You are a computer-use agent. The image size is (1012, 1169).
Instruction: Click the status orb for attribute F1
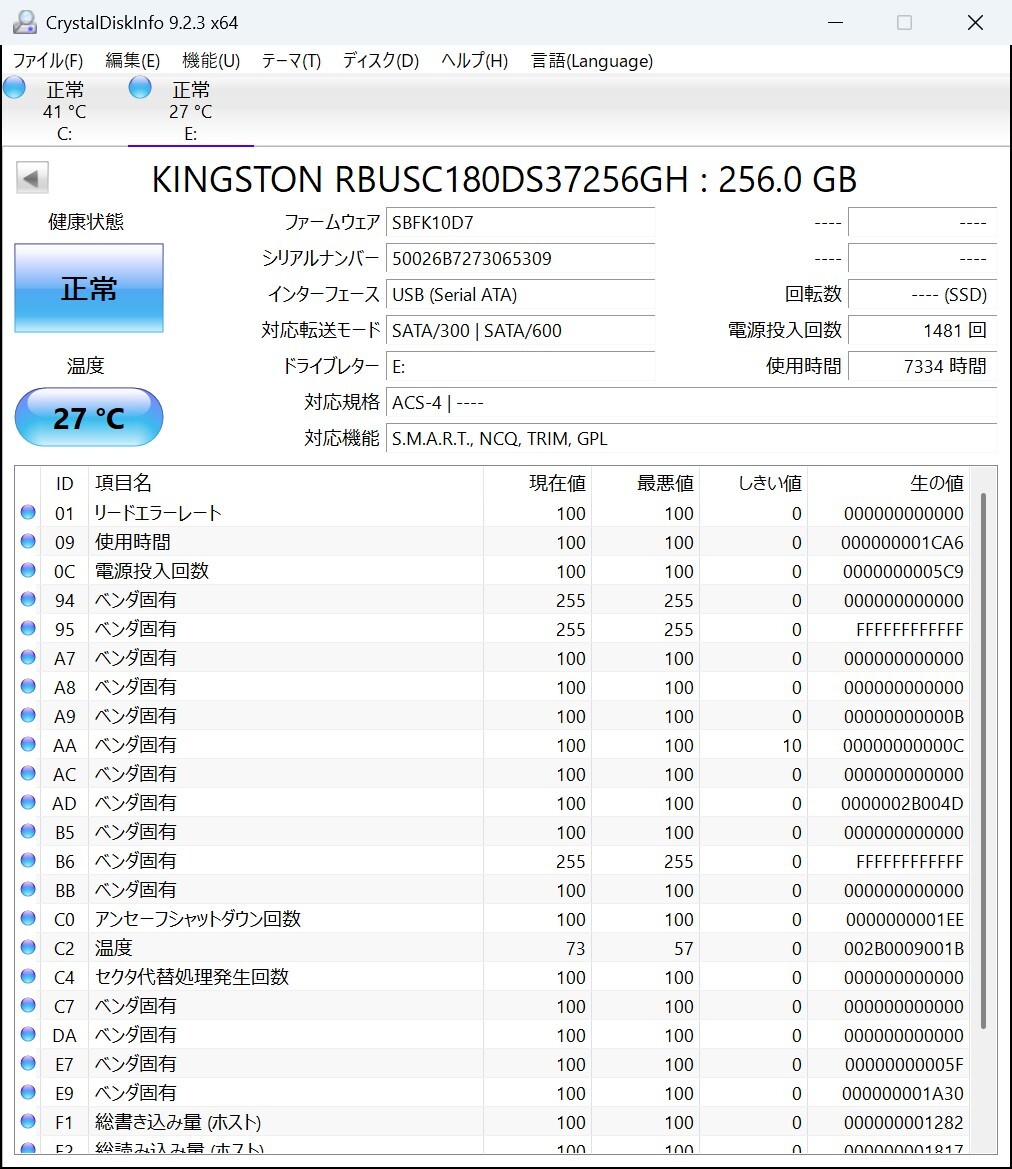click(28, 1121)
